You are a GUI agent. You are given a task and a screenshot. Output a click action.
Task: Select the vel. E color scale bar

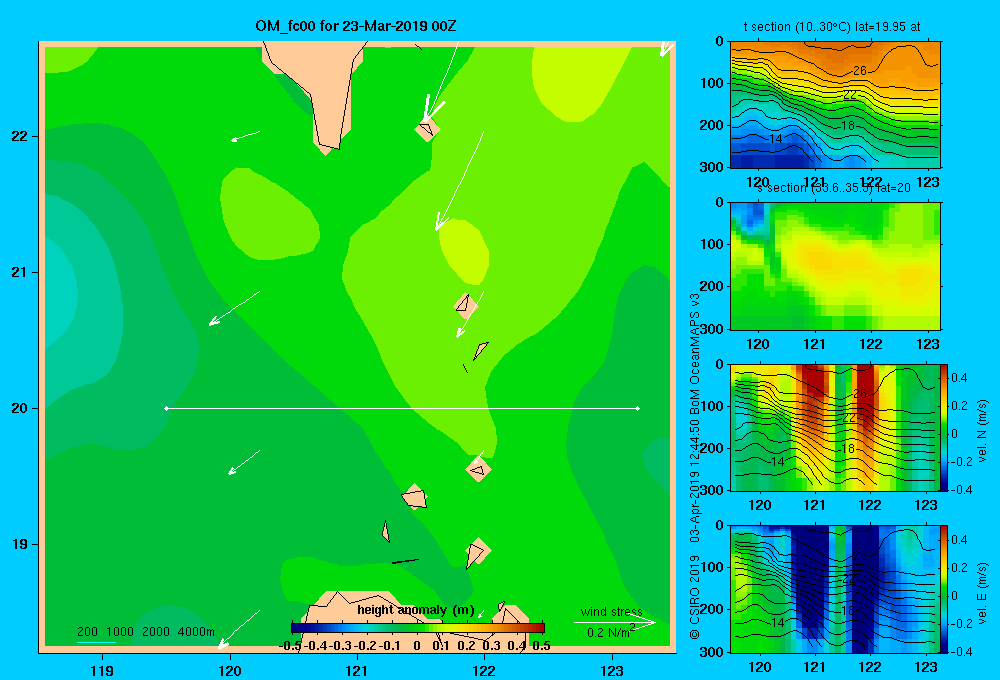(x=945, y=589)
